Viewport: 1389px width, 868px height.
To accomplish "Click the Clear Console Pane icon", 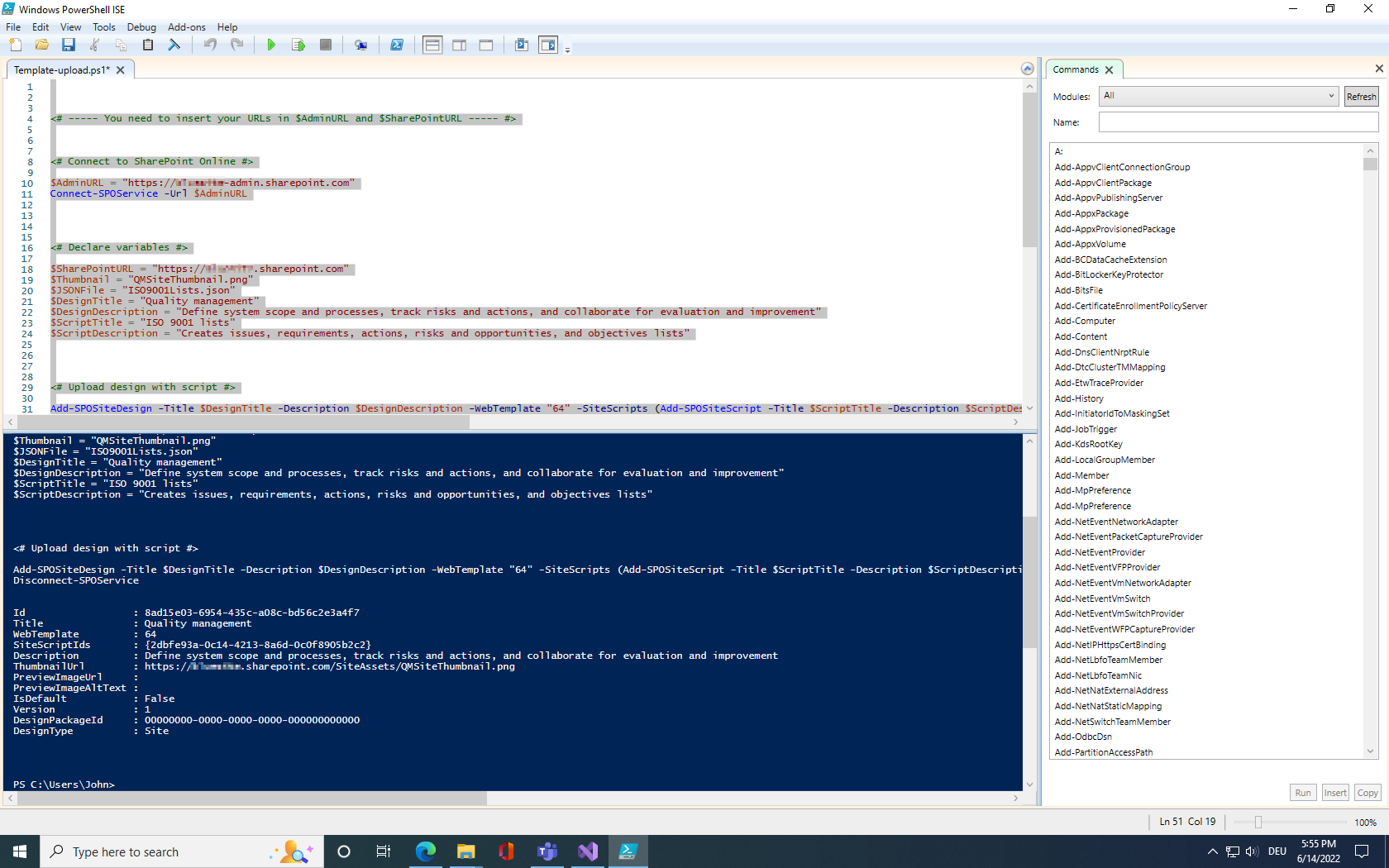I will [x=174, y=45].
